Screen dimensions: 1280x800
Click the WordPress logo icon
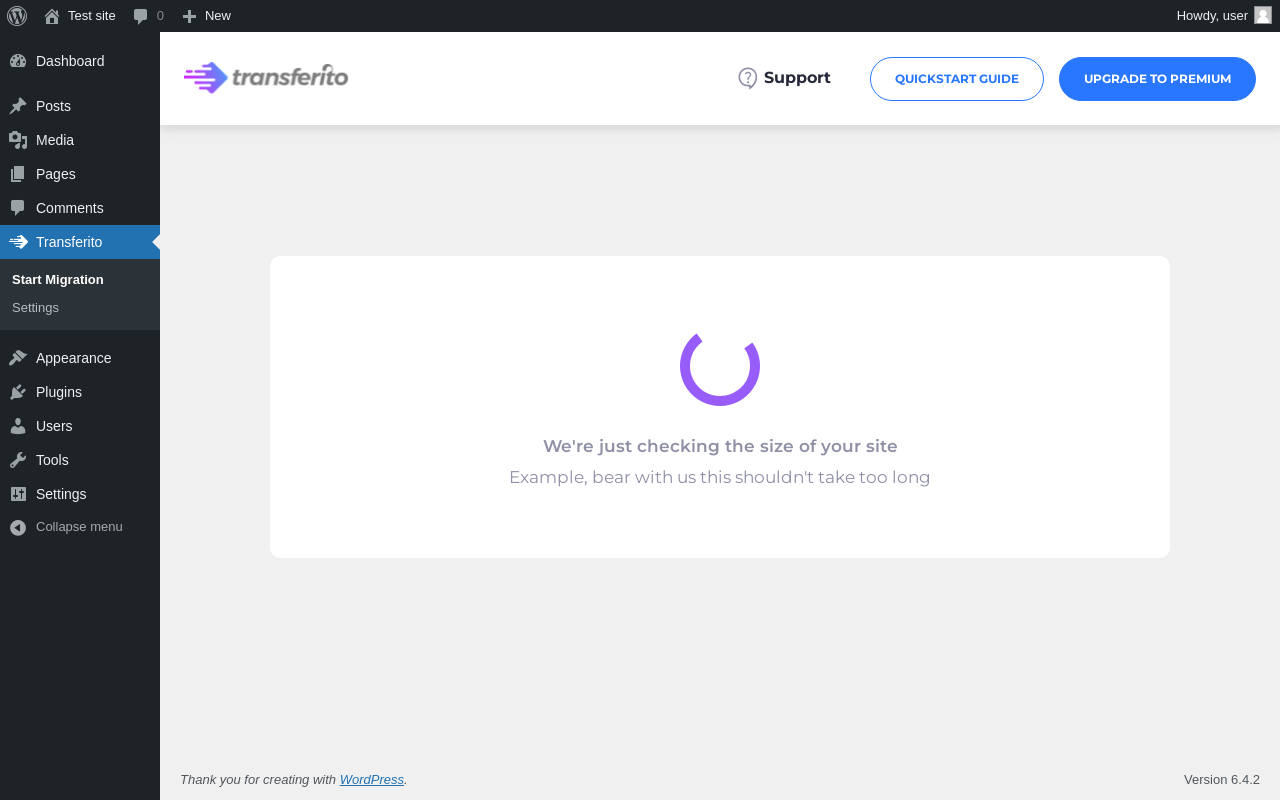point(17,15)
